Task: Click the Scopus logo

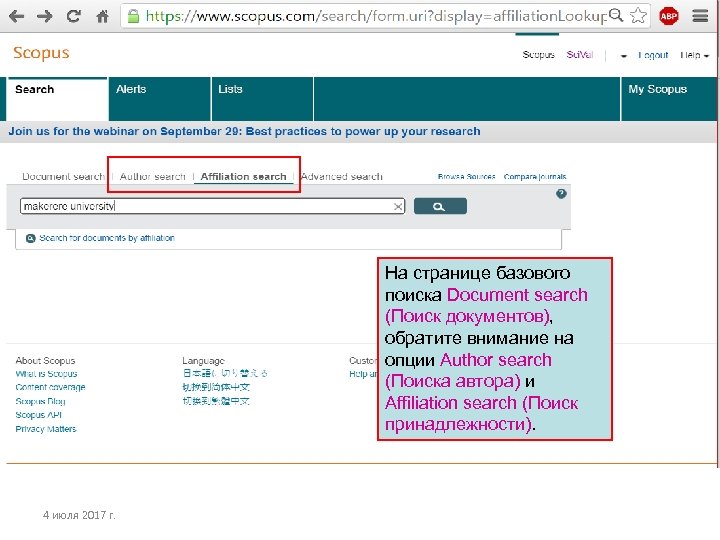Action: pyautogui.click(x=41, y=53)
